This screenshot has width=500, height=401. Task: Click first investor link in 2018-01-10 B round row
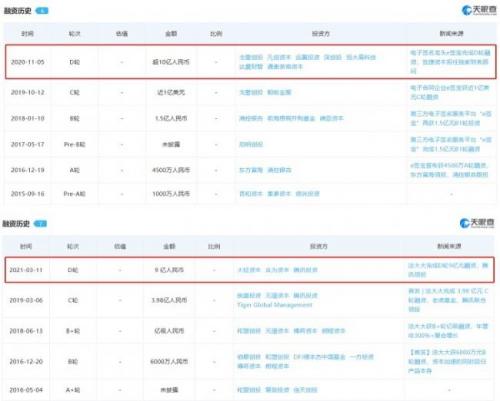pos(251,118)
